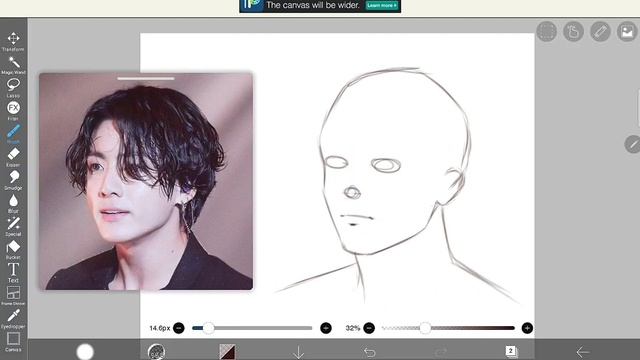Image resolution: width=640 pixels, height=360 pixels.
Task: Click the Learn more ad button
Action: point(382,5)
